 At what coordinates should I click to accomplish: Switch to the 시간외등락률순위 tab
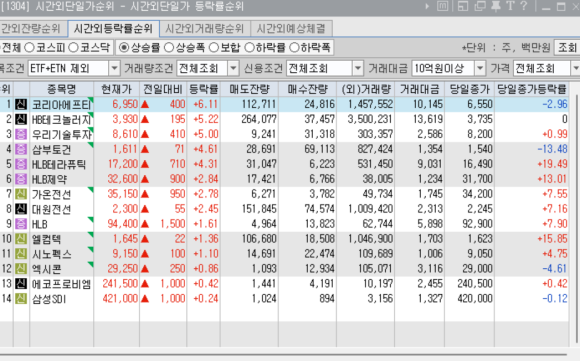coord(114,28)
